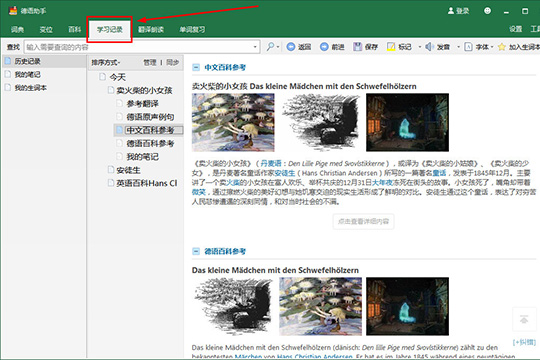The width and height of the screenshot is (540, 360).
Task: Click the 发音 speaker pronunciation icon
Action: click(x=429, y=47)
